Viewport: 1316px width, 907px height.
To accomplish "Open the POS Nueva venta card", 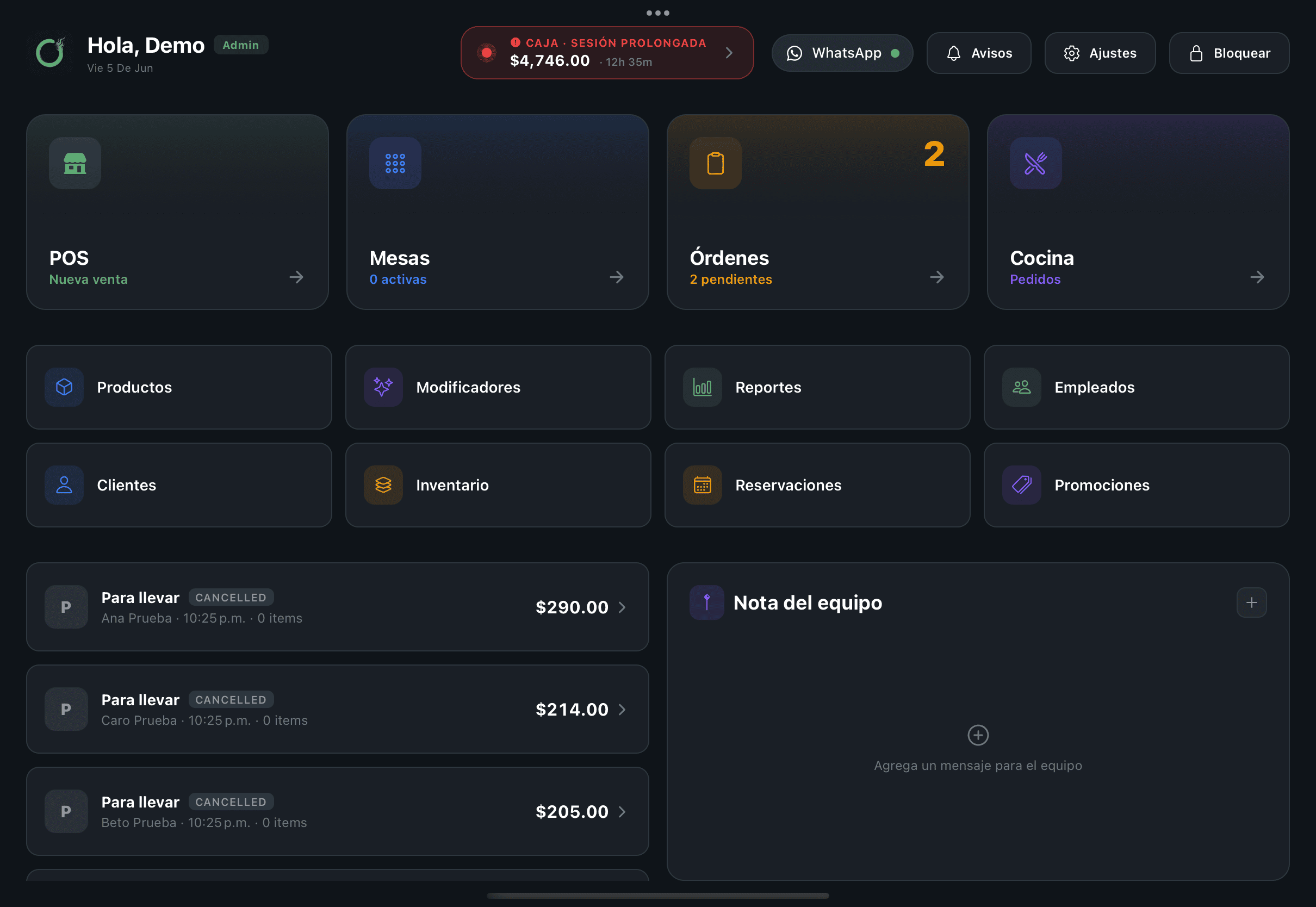I will click(177, 212).
